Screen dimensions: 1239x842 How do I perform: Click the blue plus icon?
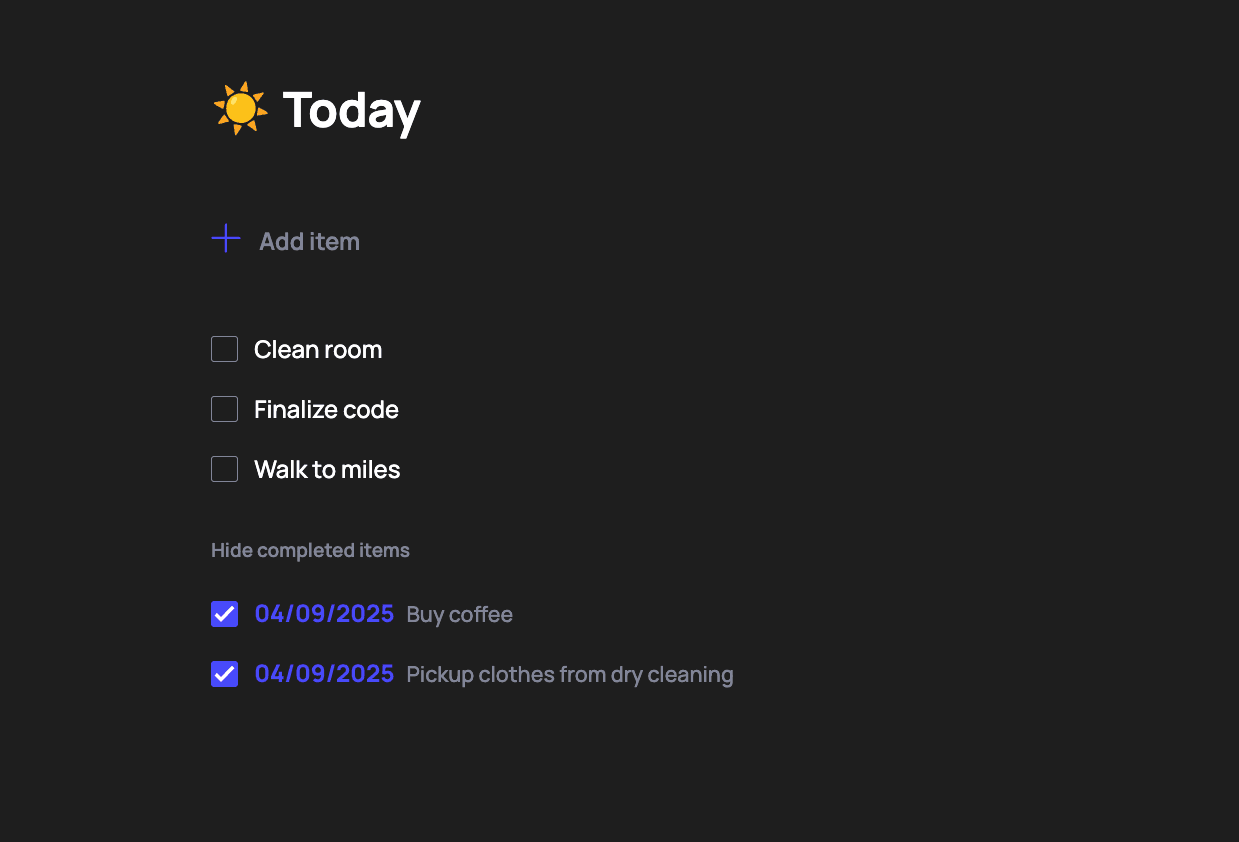click(226, 239)
